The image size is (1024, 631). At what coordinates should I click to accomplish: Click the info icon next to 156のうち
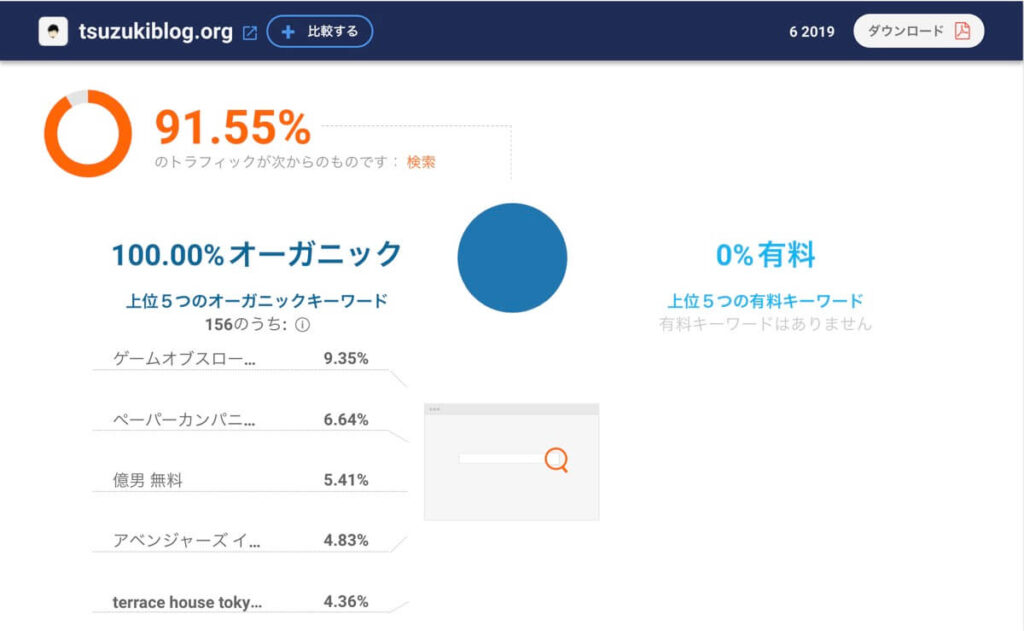point(302,325)
